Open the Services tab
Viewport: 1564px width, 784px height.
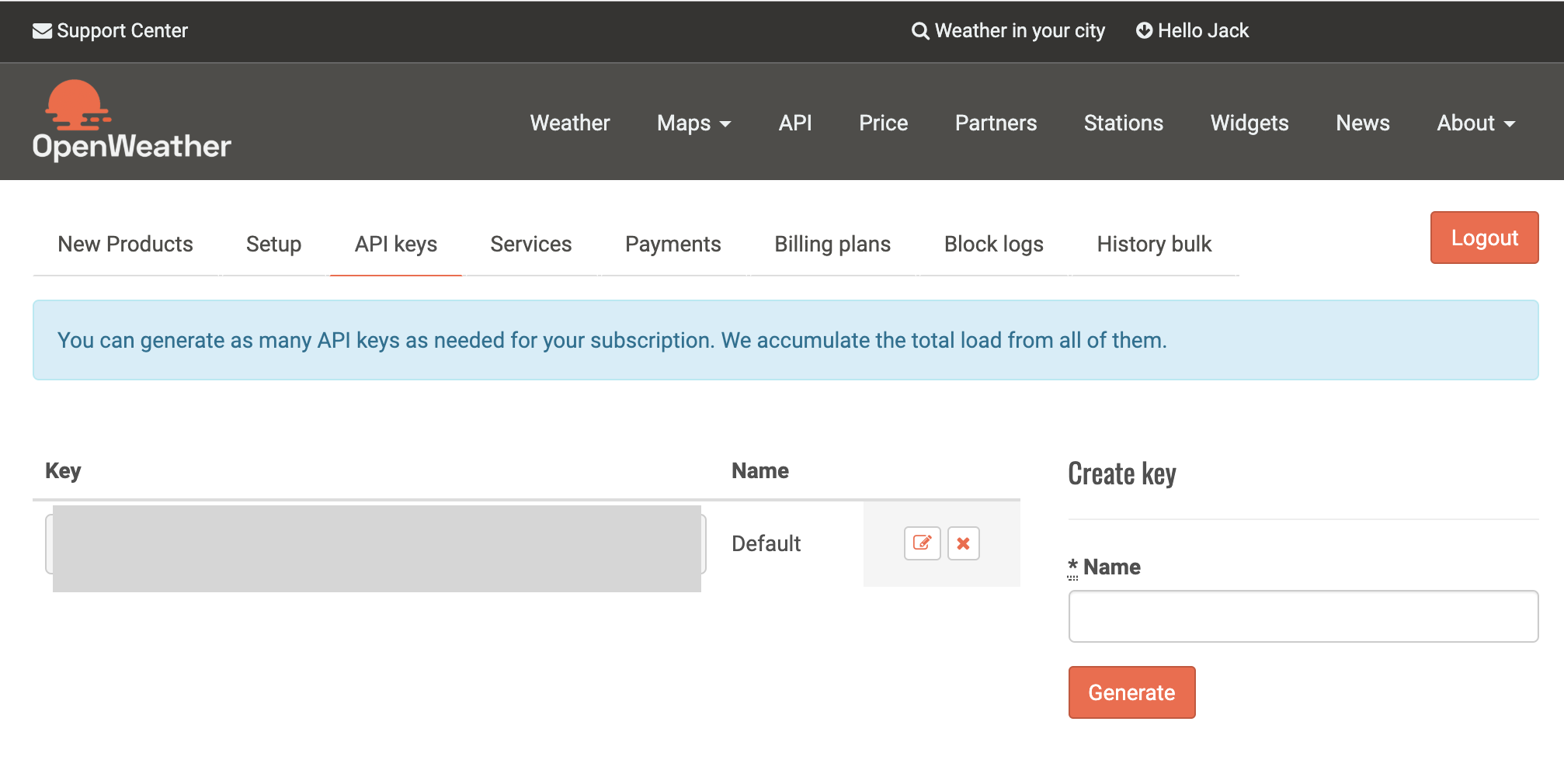(531, 244)
